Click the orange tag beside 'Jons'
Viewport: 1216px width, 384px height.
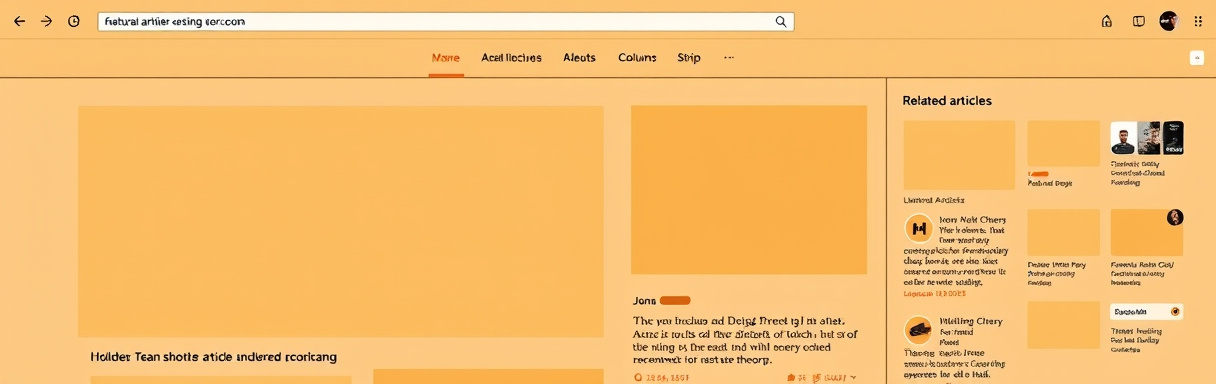tap(675, 300)
